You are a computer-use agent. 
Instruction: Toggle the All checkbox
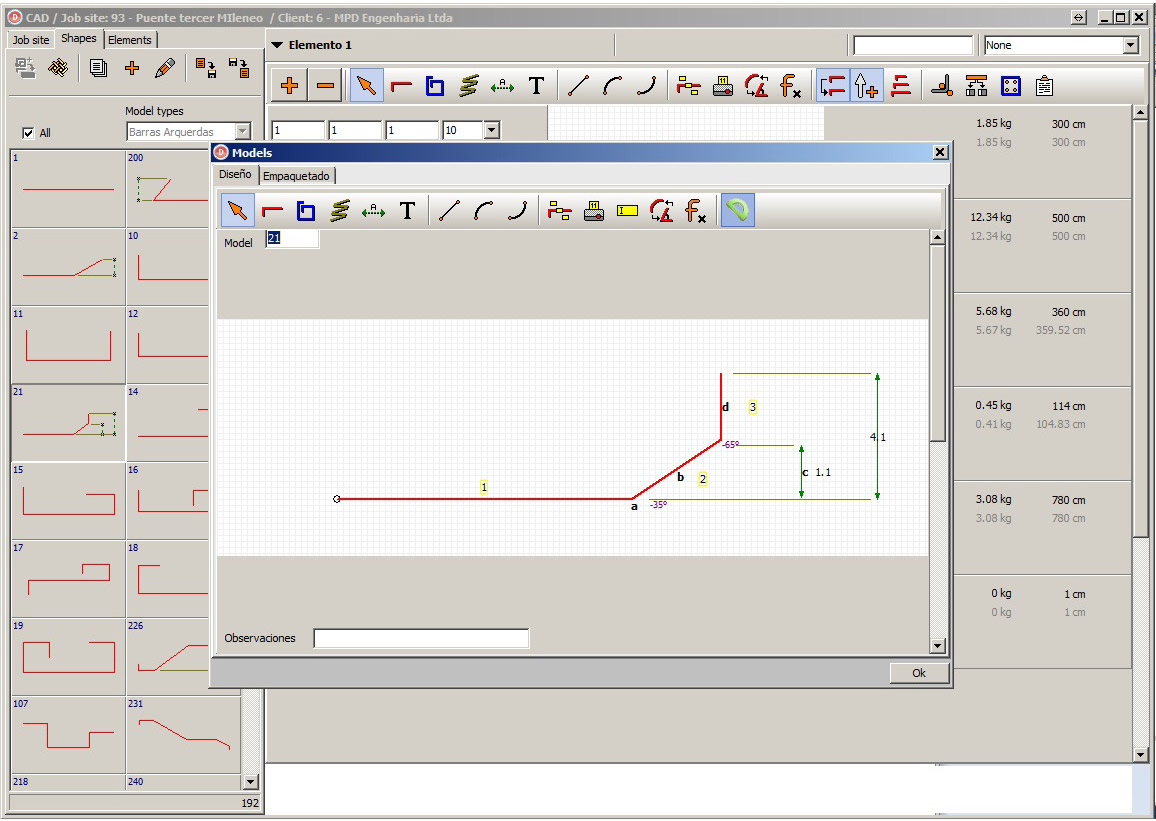pyautogui.click(x=28, y=133)
